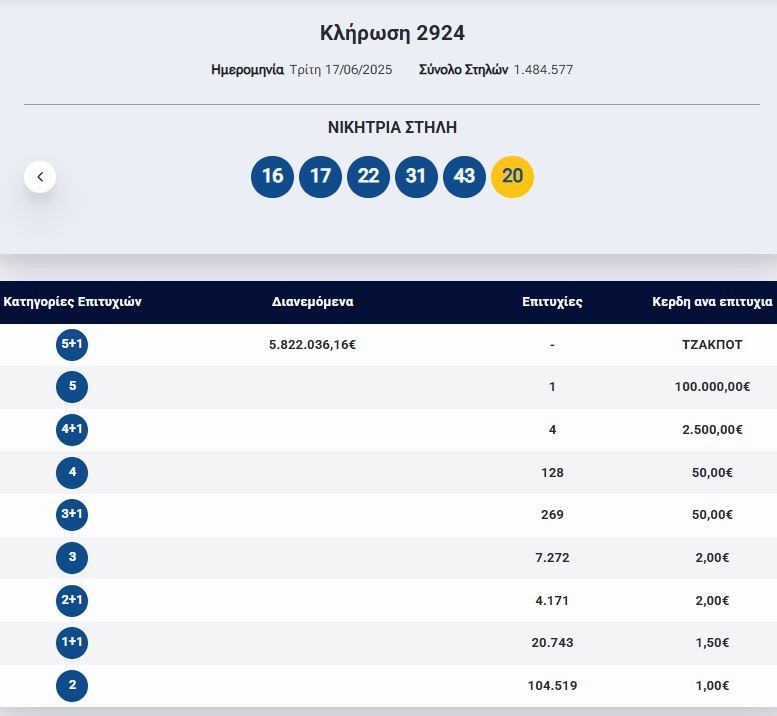Select the number 17 ball
This screenshot has height=716, width=777.
point(320,177)
